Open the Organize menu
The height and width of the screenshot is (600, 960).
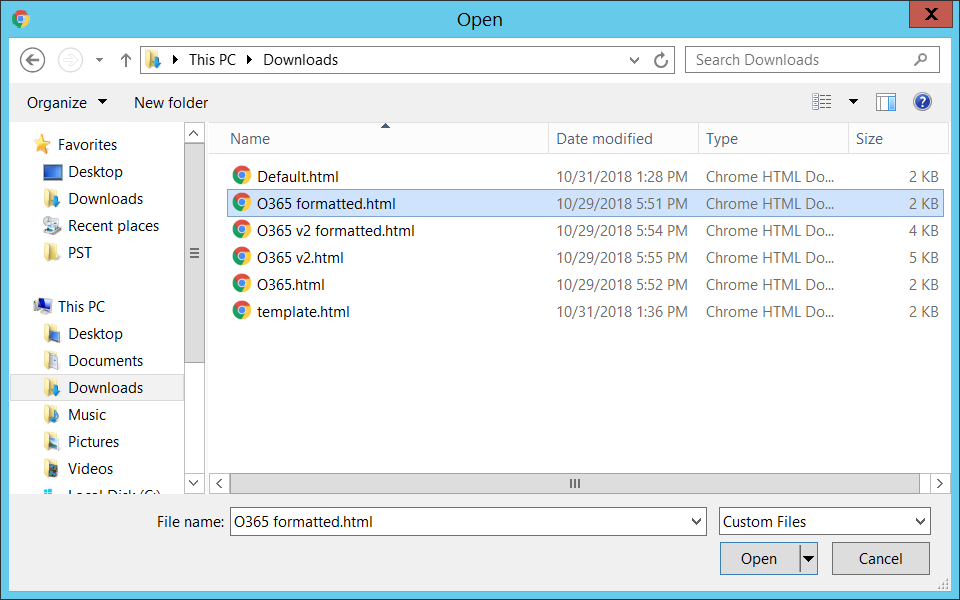coord(67,102)
